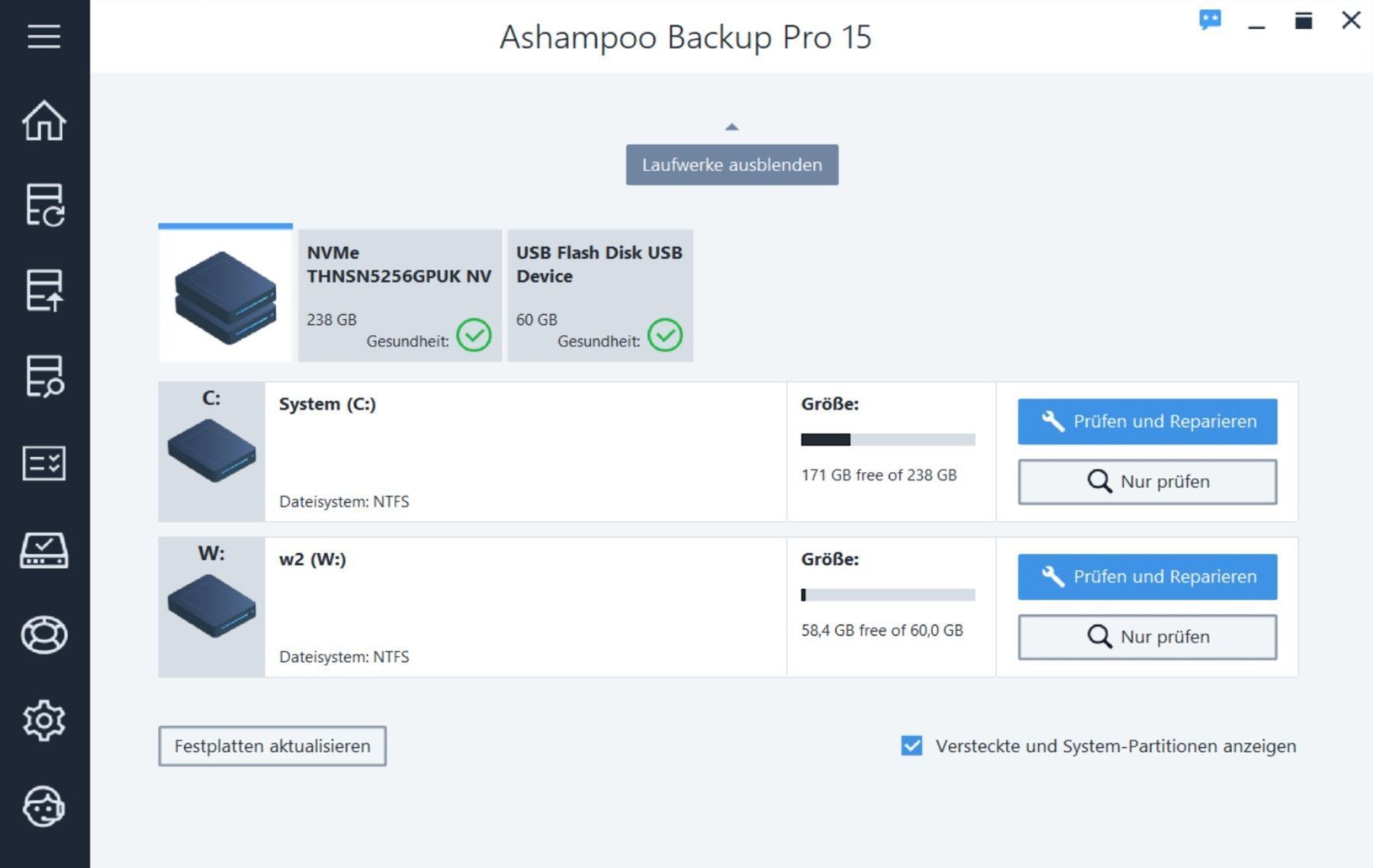The image size is (1373, 868).
Task: Click 'Nur prüfen' for w2 (W:)
Action: click(1146, 637)
